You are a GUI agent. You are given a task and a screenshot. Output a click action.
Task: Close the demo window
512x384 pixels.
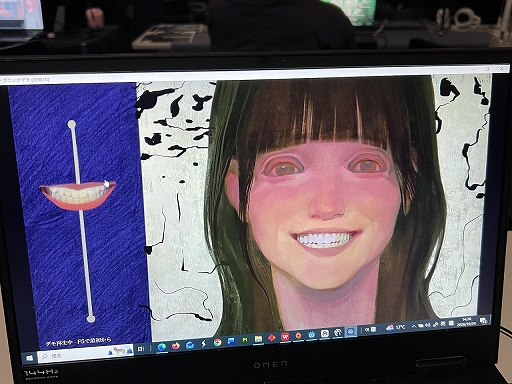pos(501,68)
